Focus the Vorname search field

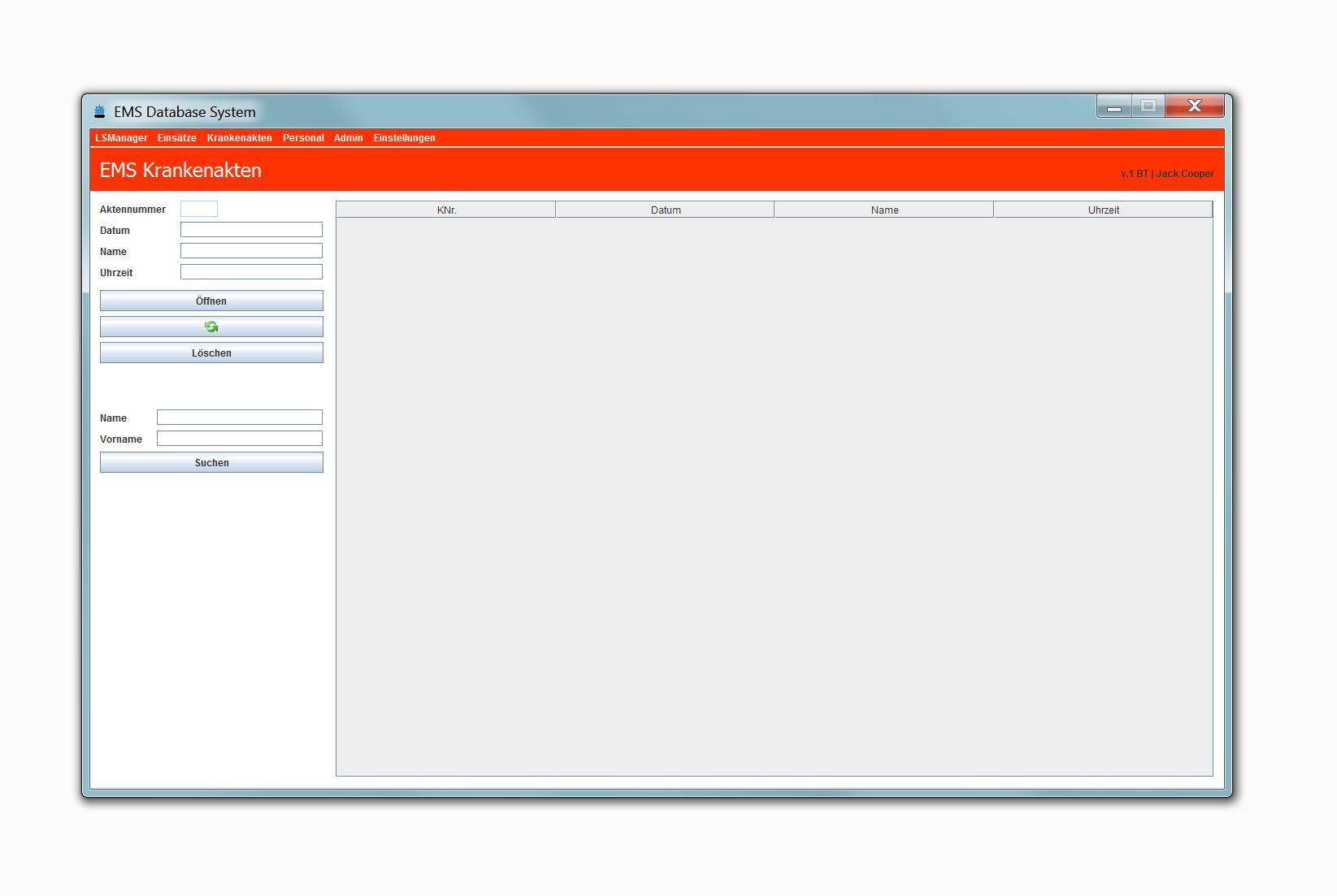pos(240,439)
